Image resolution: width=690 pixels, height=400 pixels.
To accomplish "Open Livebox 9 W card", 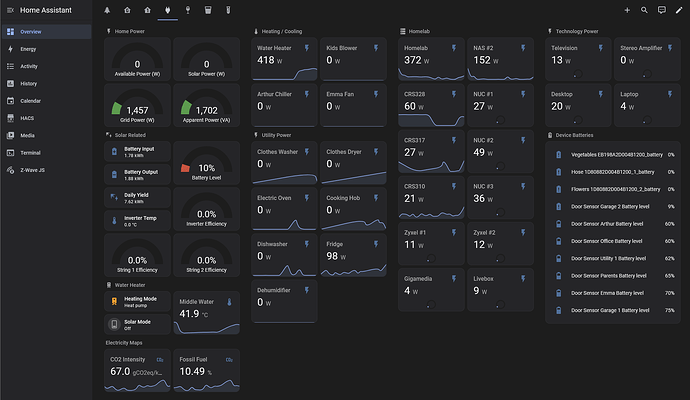I will pyautogui.click(x=500, y=290).
